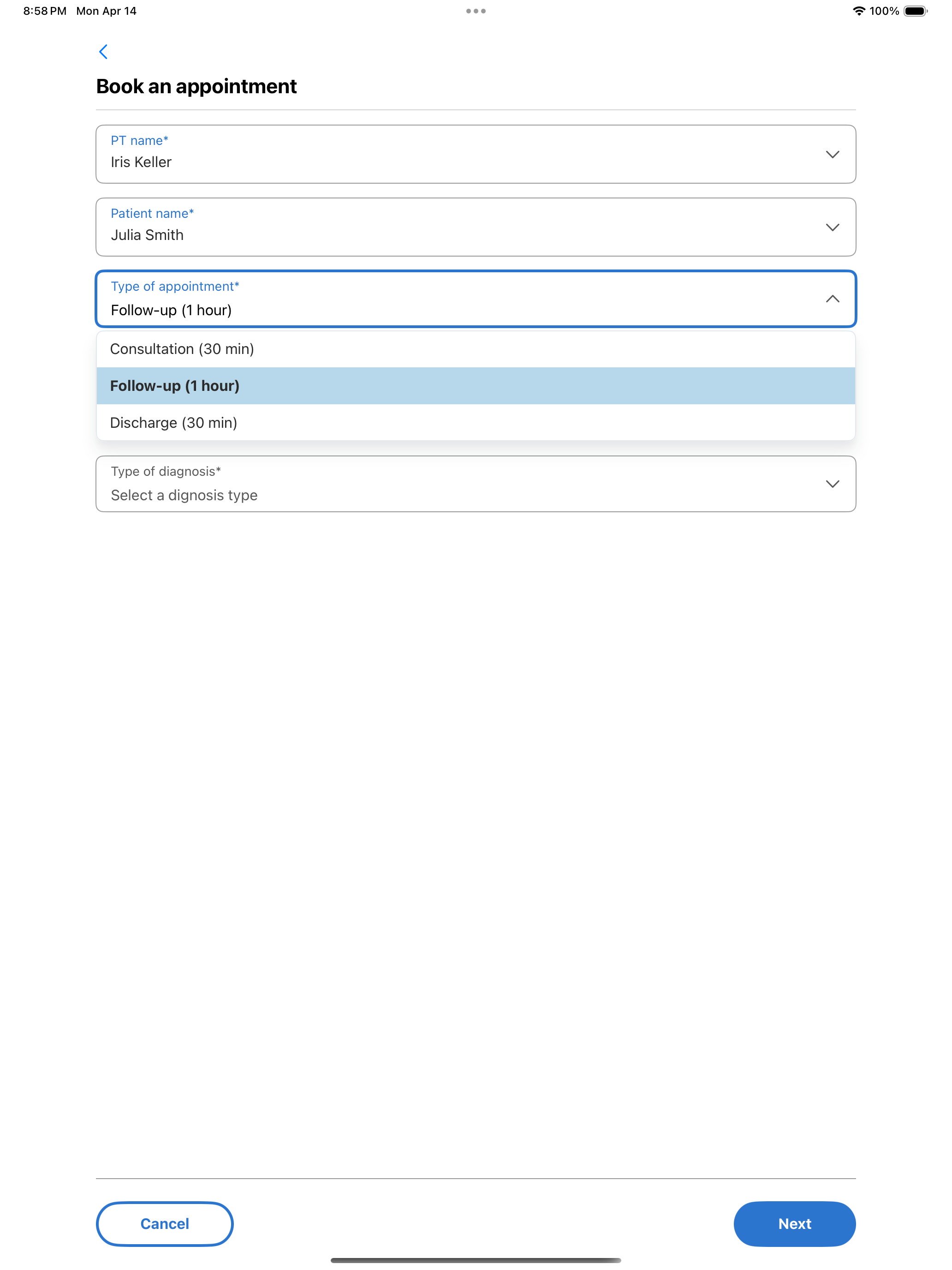Collapse the Type of appointment chevron

tap(832, 299)
